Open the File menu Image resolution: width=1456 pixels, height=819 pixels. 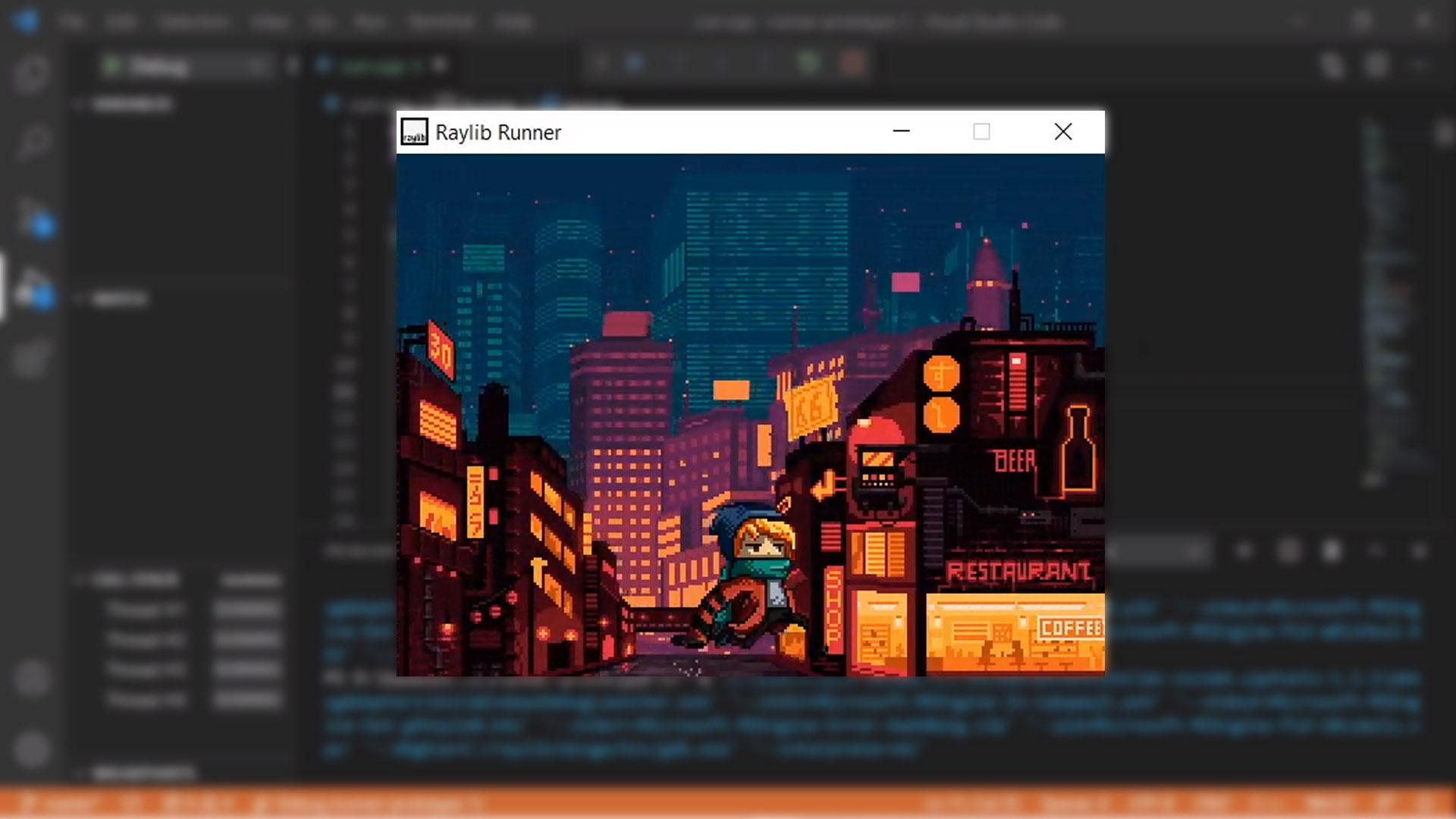[x=72, y=21]
